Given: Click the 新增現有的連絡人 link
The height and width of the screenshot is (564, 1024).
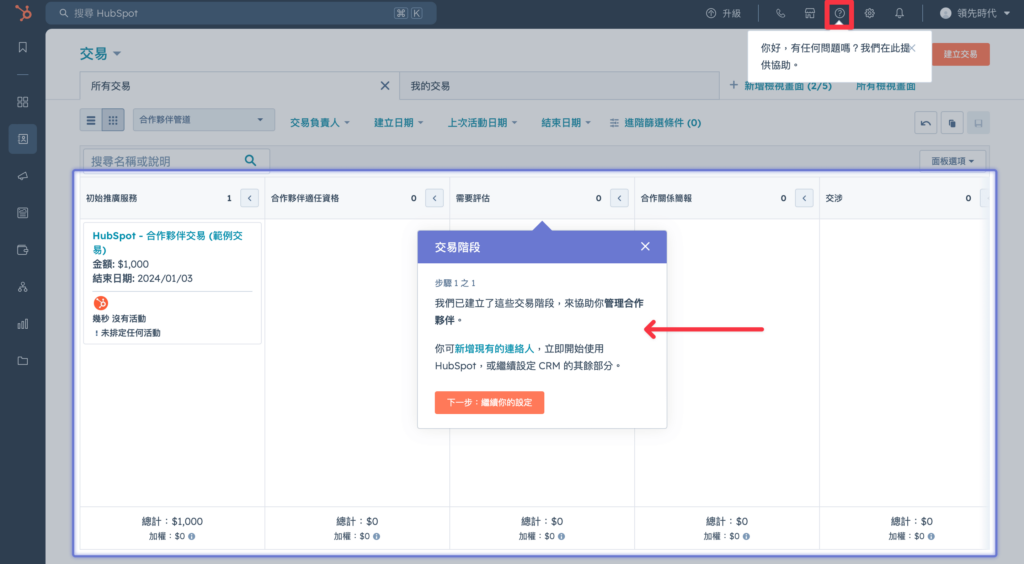Looking at the screenshot, I should pyautogui.click(x=494, y=349).
